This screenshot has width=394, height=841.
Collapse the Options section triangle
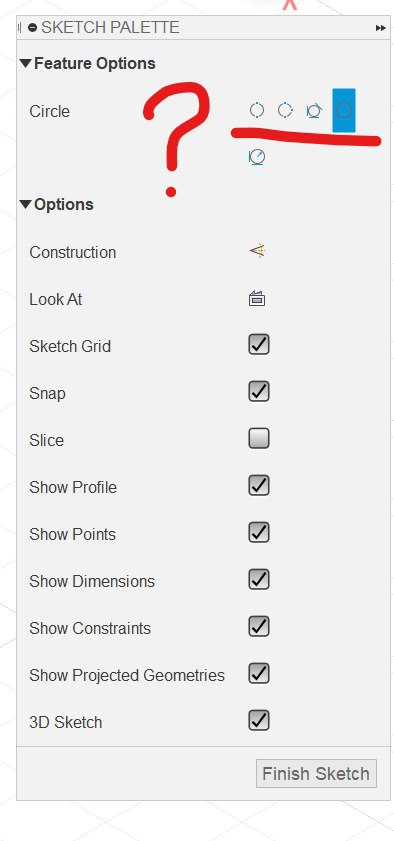25,204
